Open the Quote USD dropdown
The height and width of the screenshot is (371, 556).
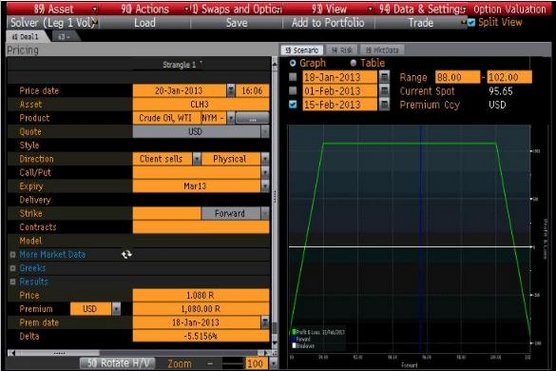click(x=265, y=132)
